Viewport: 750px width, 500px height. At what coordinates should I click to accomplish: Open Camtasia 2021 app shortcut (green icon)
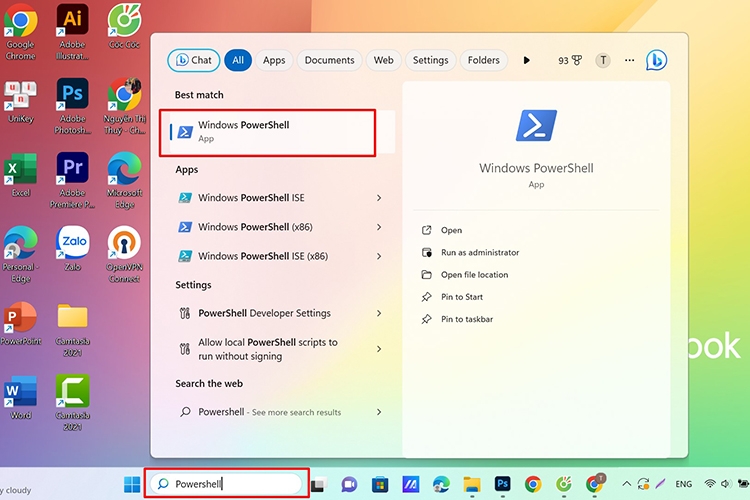click(x=72, y=403)
